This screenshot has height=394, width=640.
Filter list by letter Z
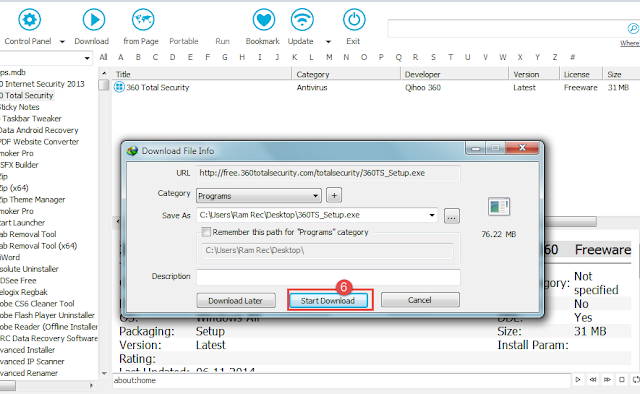click(x=555, y=57)
